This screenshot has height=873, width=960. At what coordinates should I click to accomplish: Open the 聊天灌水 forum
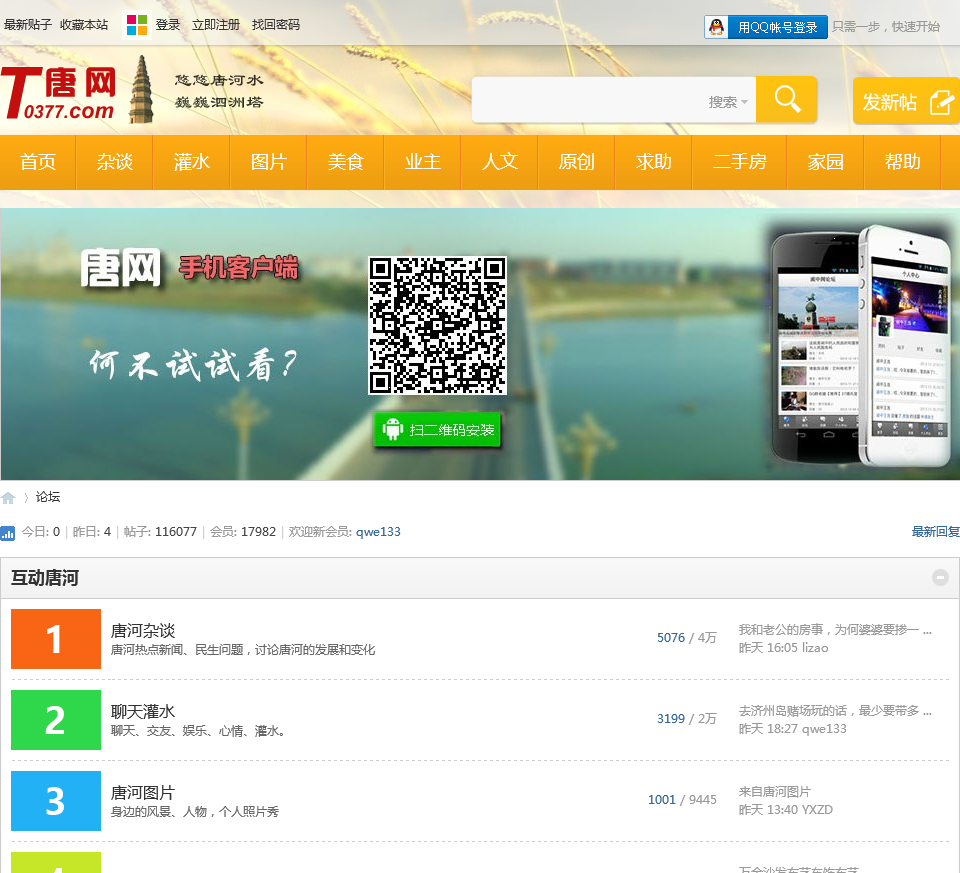[x=143, y=711]
